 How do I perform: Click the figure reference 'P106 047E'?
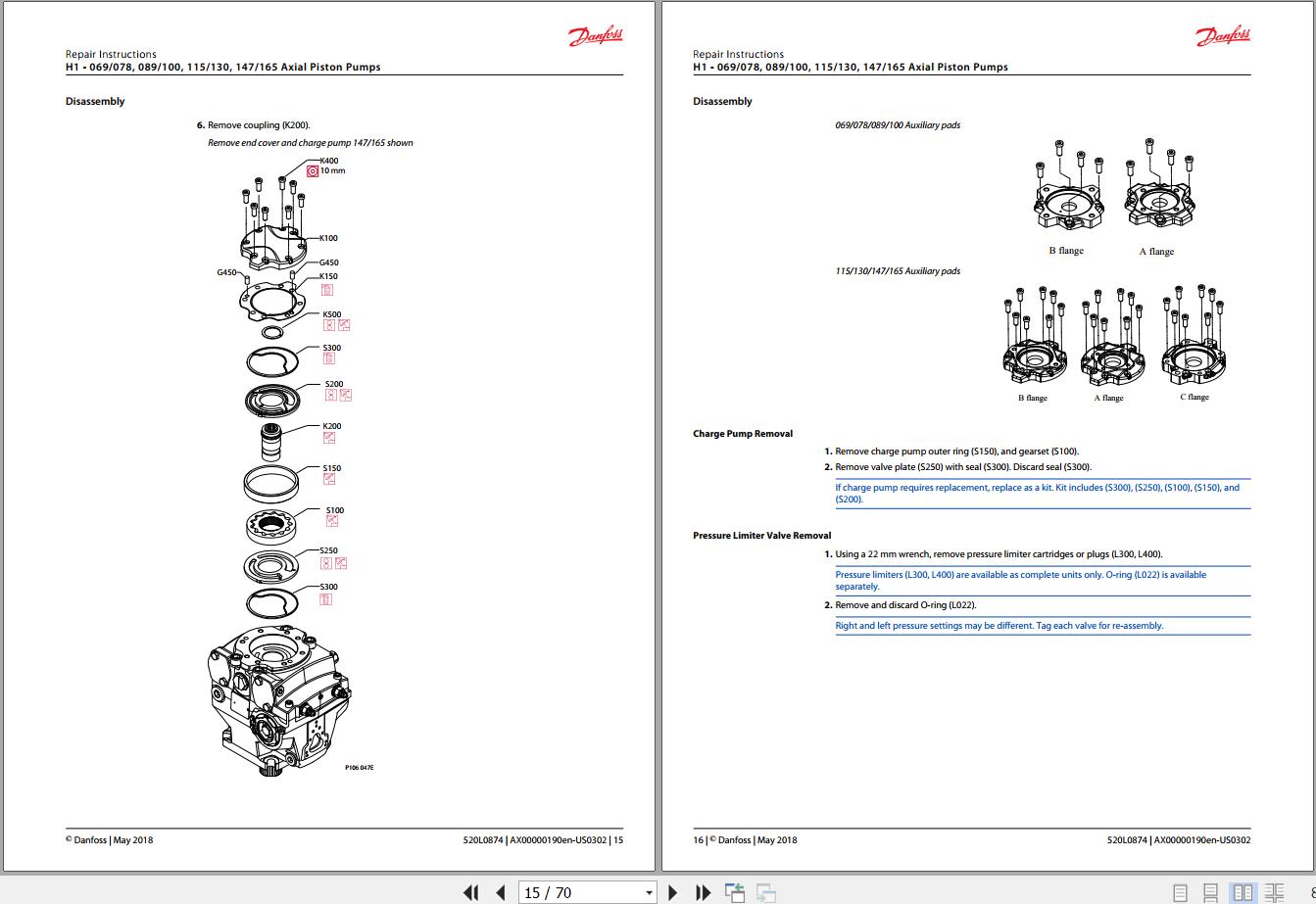(359, 767)
